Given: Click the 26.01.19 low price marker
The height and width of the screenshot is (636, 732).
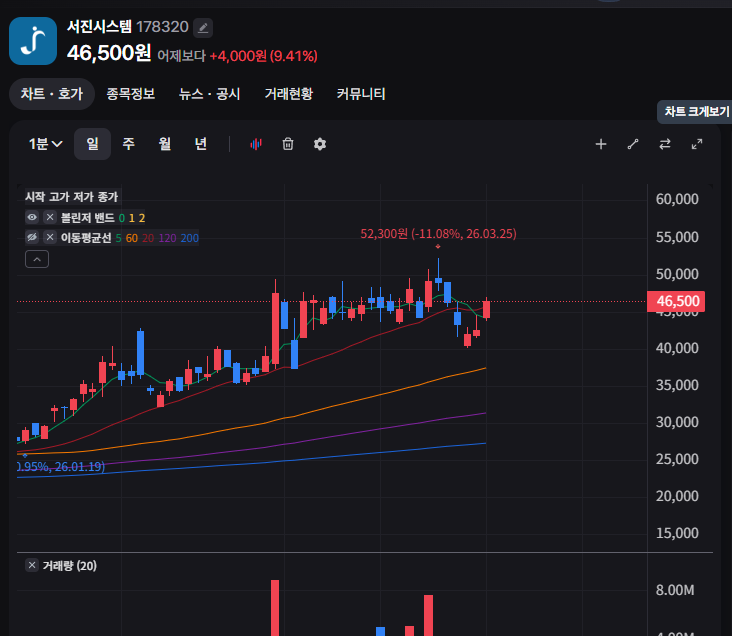Looking at the screenshot, I should (61, 466).
